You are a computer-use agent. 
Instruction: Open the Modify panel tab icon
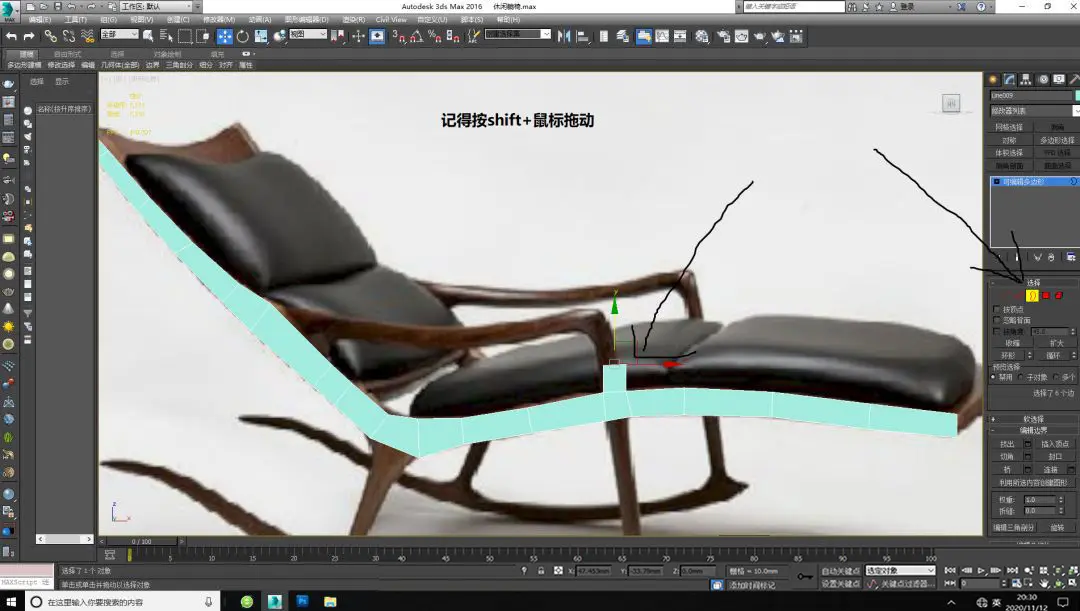coord(1009,80)
